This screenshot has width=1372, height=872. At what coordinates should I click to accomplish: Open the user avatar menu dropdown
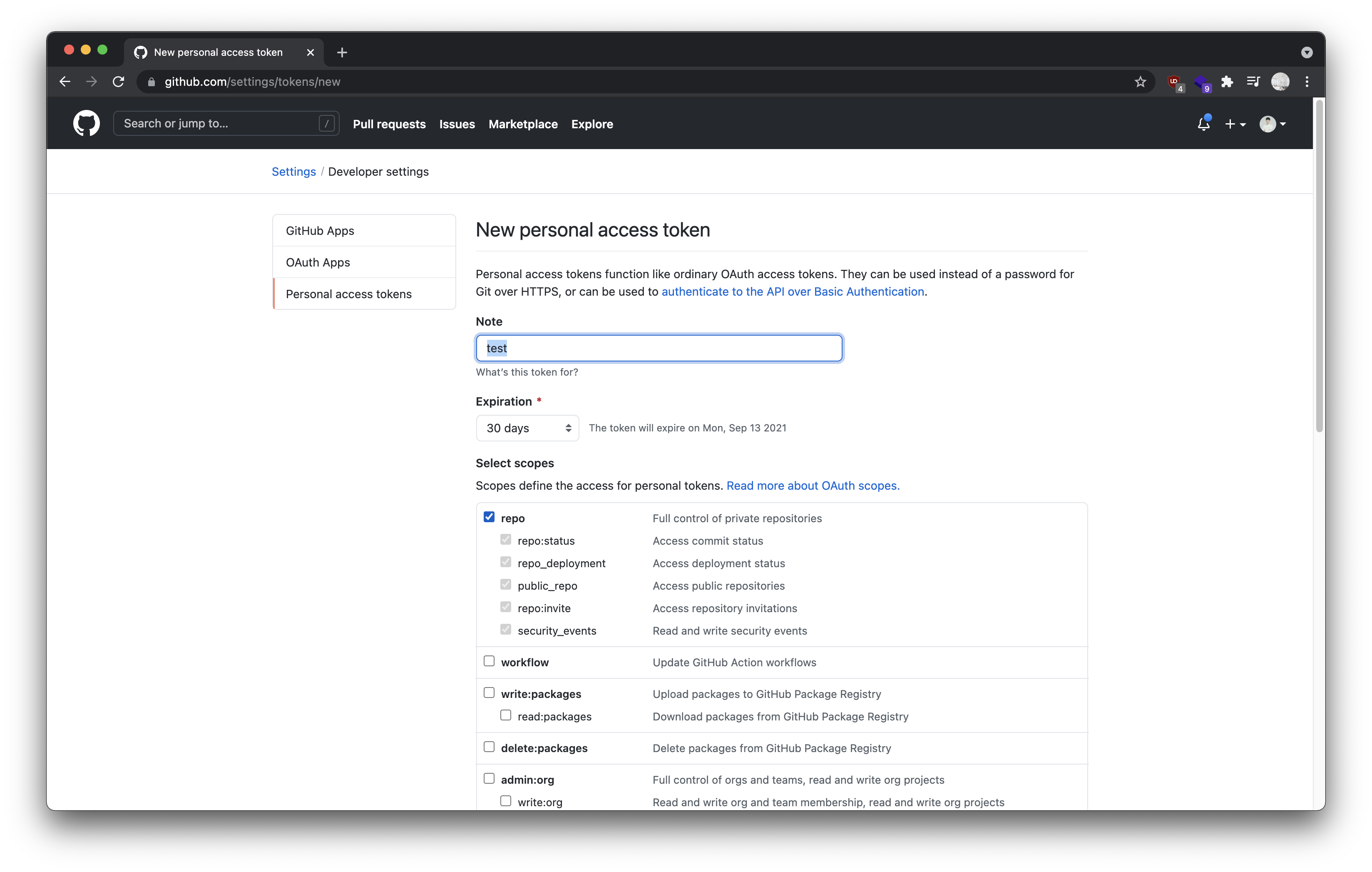coord(1272,124)
